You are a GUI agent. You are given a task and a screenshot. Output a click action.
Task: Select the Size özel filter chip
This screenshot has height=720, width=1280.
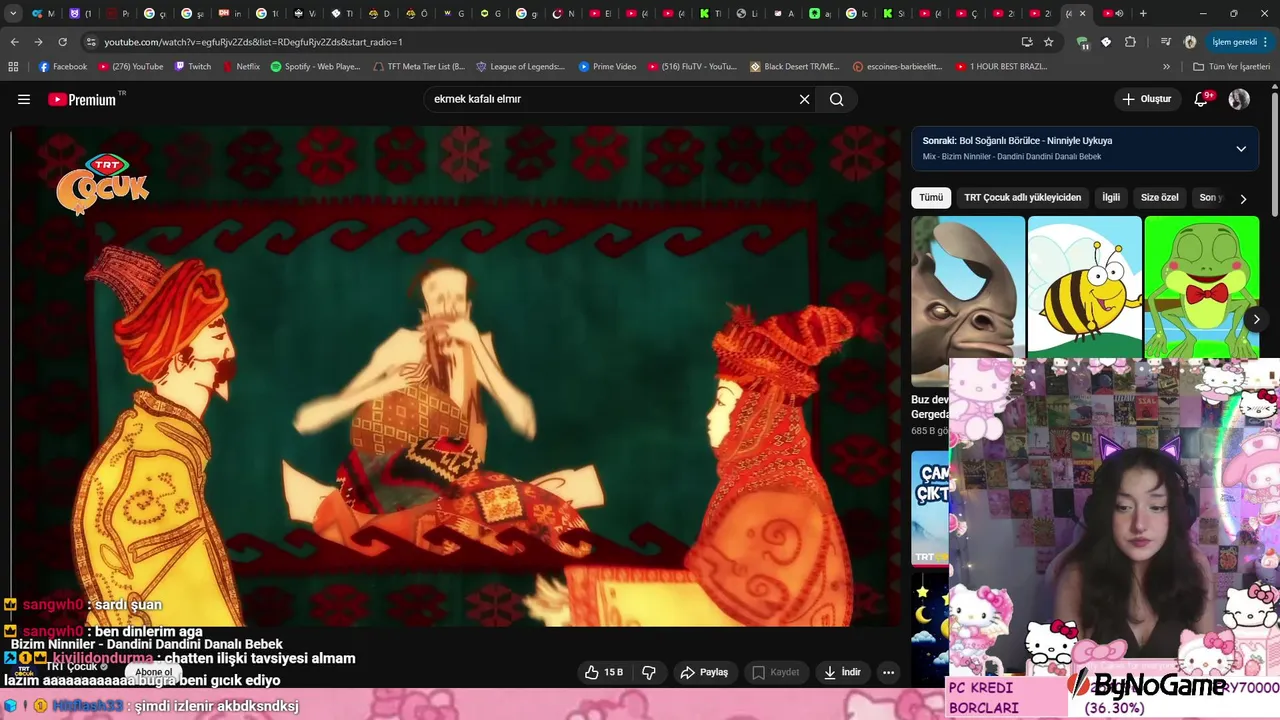point(1160,197)
